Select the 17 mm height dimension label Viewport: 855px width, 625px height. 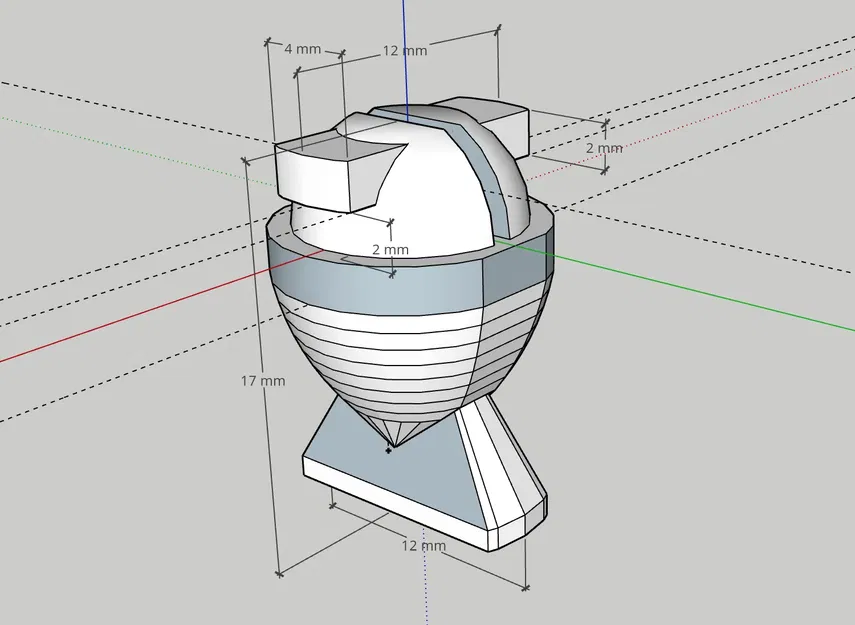263,381
